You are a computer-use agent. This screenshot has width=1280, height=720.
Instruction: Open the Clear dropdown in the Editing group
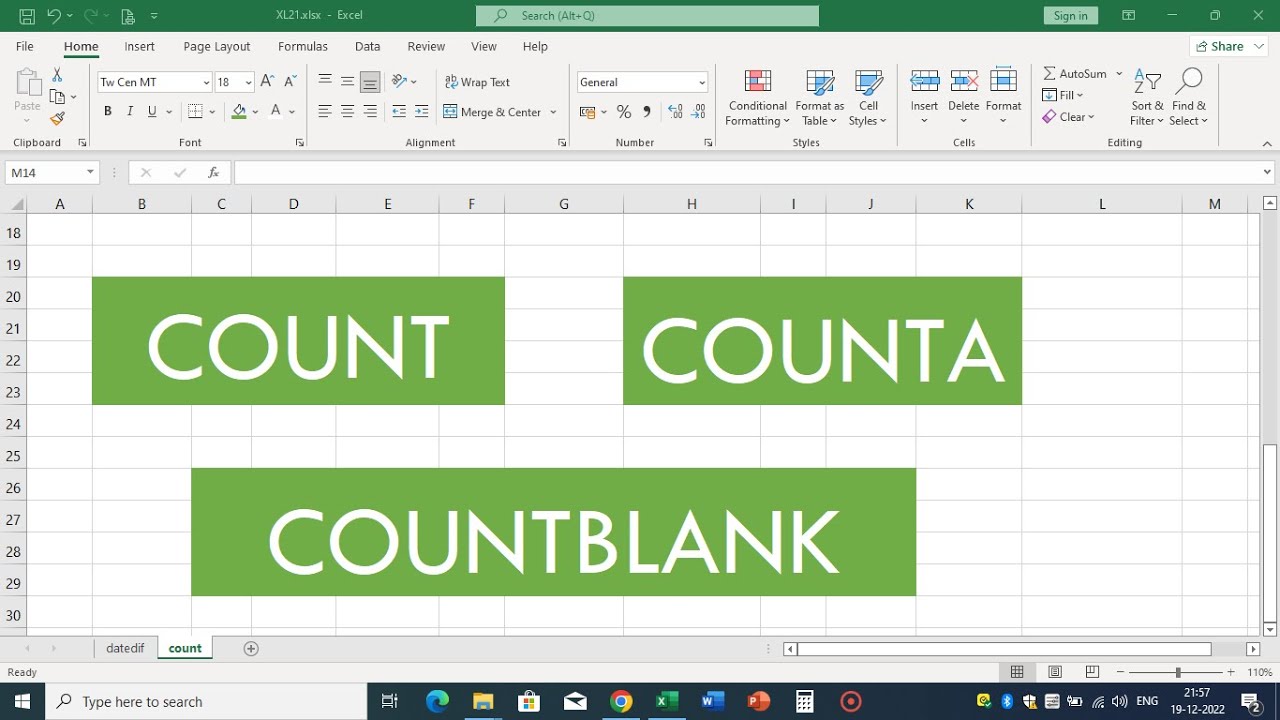click(1068, 117)
